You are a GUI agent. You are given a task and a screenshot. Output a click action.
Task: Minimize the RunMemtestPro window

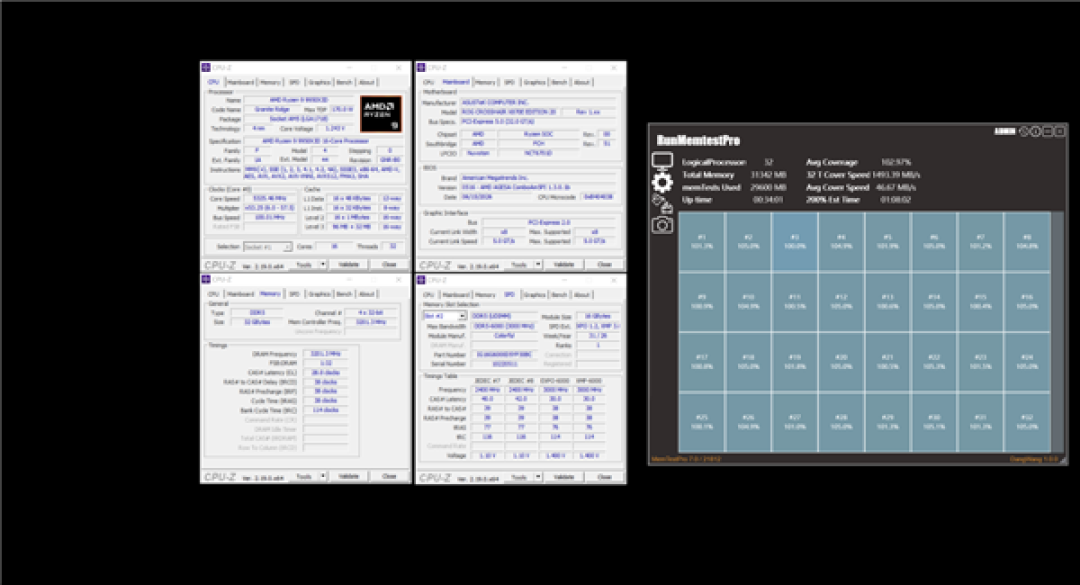point(1048,131)
